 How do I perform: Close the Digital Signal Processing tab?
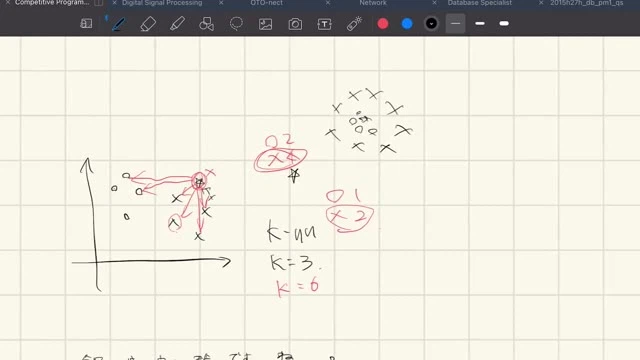click(x=115, y=3)
